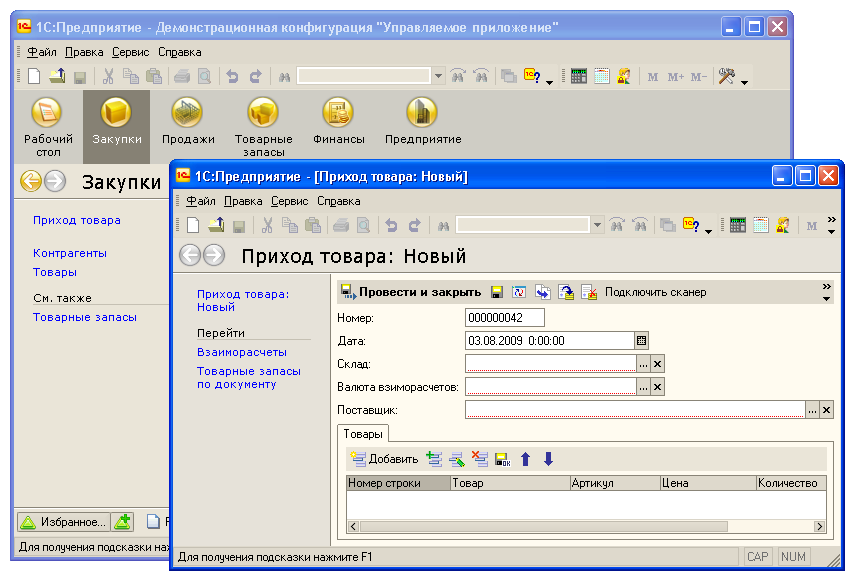The width and height of the screenshot is (855, 581).
Task: Click the save floppy icon beside Провести и закрыть
Action: tap(496, 292)
